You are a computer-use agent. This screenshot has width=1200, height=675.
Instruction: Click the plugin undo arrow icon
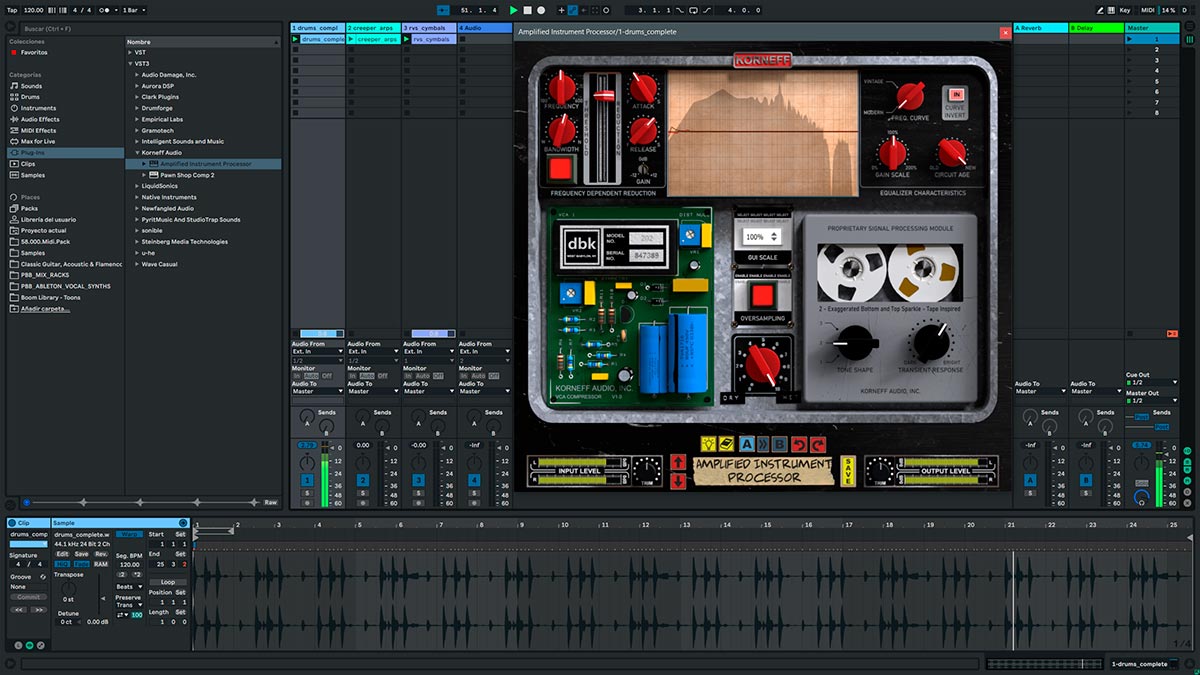pos(799,444)
